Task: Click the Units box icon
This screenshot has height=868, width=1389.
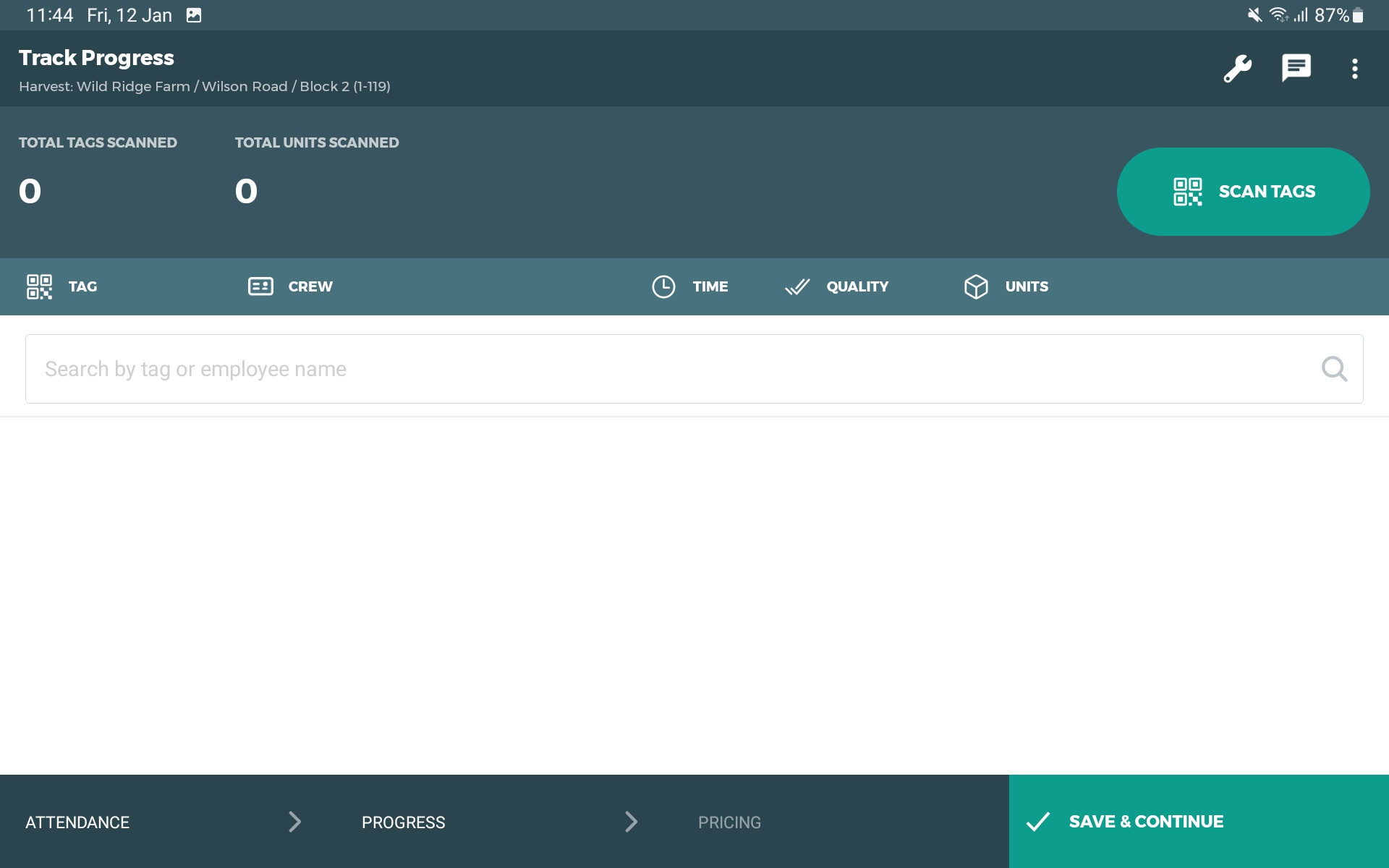Action: click(x=976, y=286)
